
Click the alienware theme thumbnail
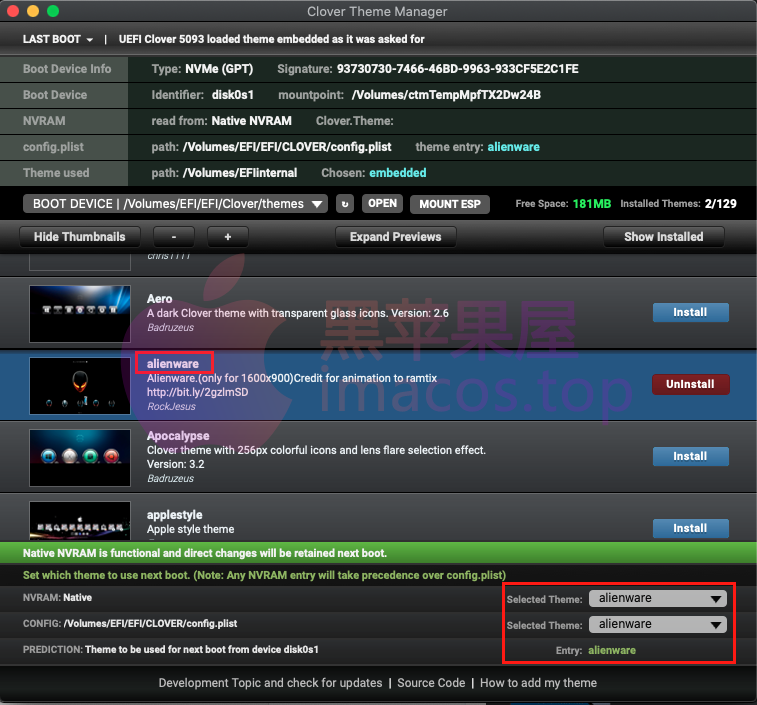coord(80,384)
